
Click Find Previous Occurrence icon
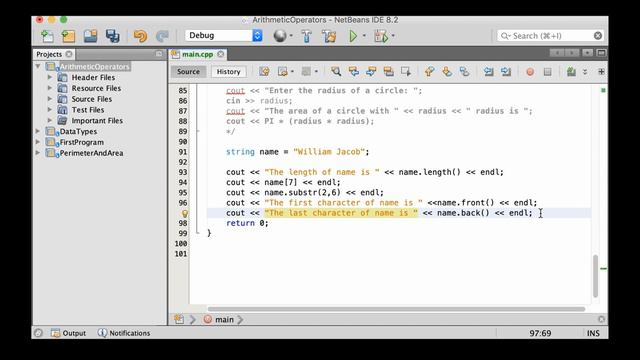pyautogui.click(x=354, y=71)
